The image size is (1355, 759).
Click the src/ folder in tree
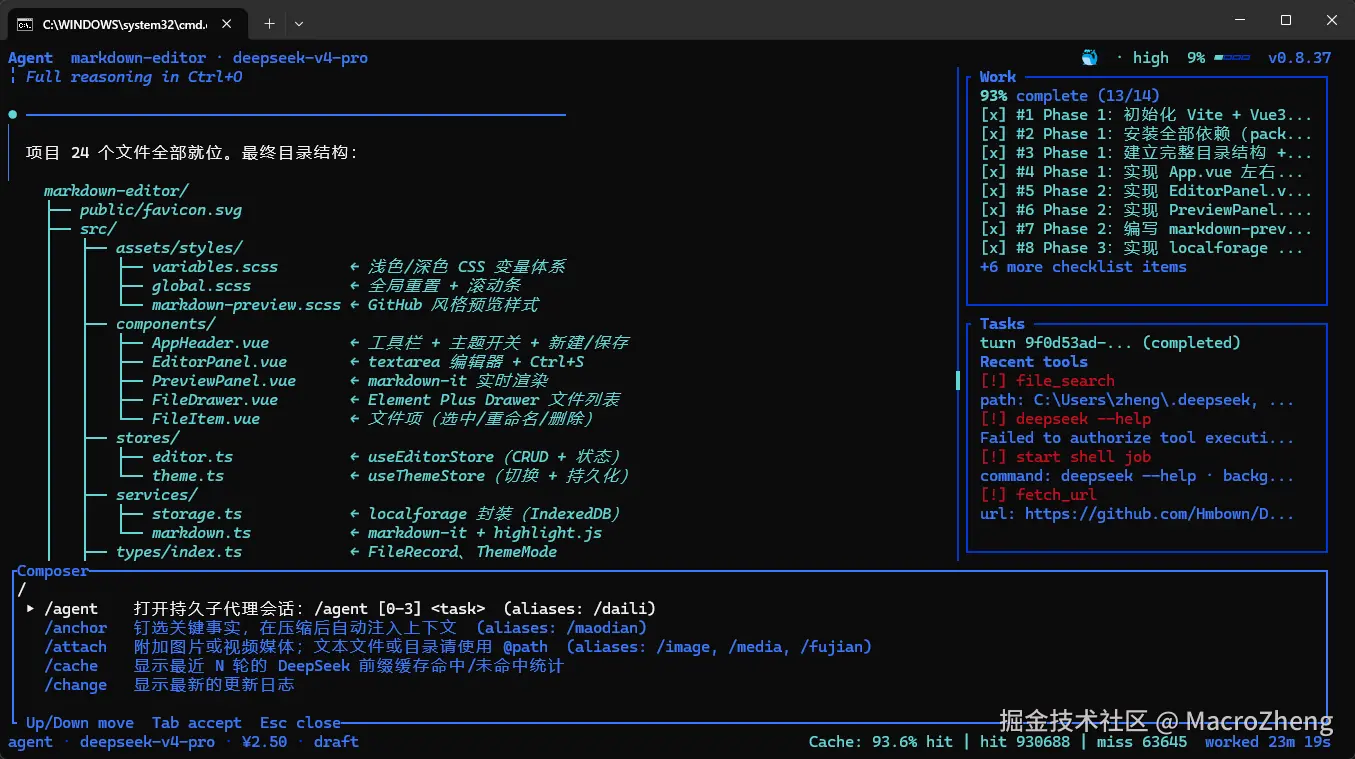98,229
